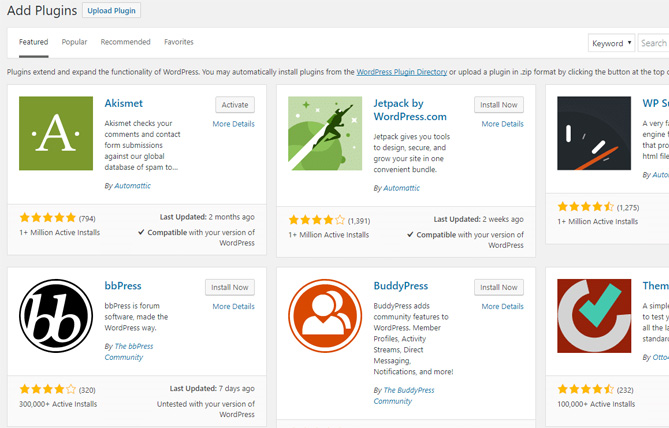Image resolution: width=669 pixels, height=428 pixels.
Task: Switch to the Featured tab
Action: coord(33,42)
